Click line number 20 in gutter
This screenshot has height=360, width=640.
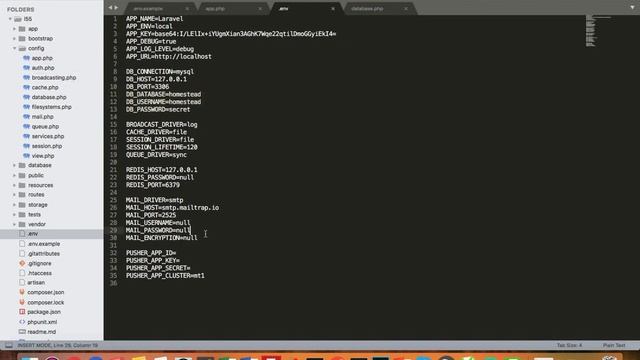[113, 162]
